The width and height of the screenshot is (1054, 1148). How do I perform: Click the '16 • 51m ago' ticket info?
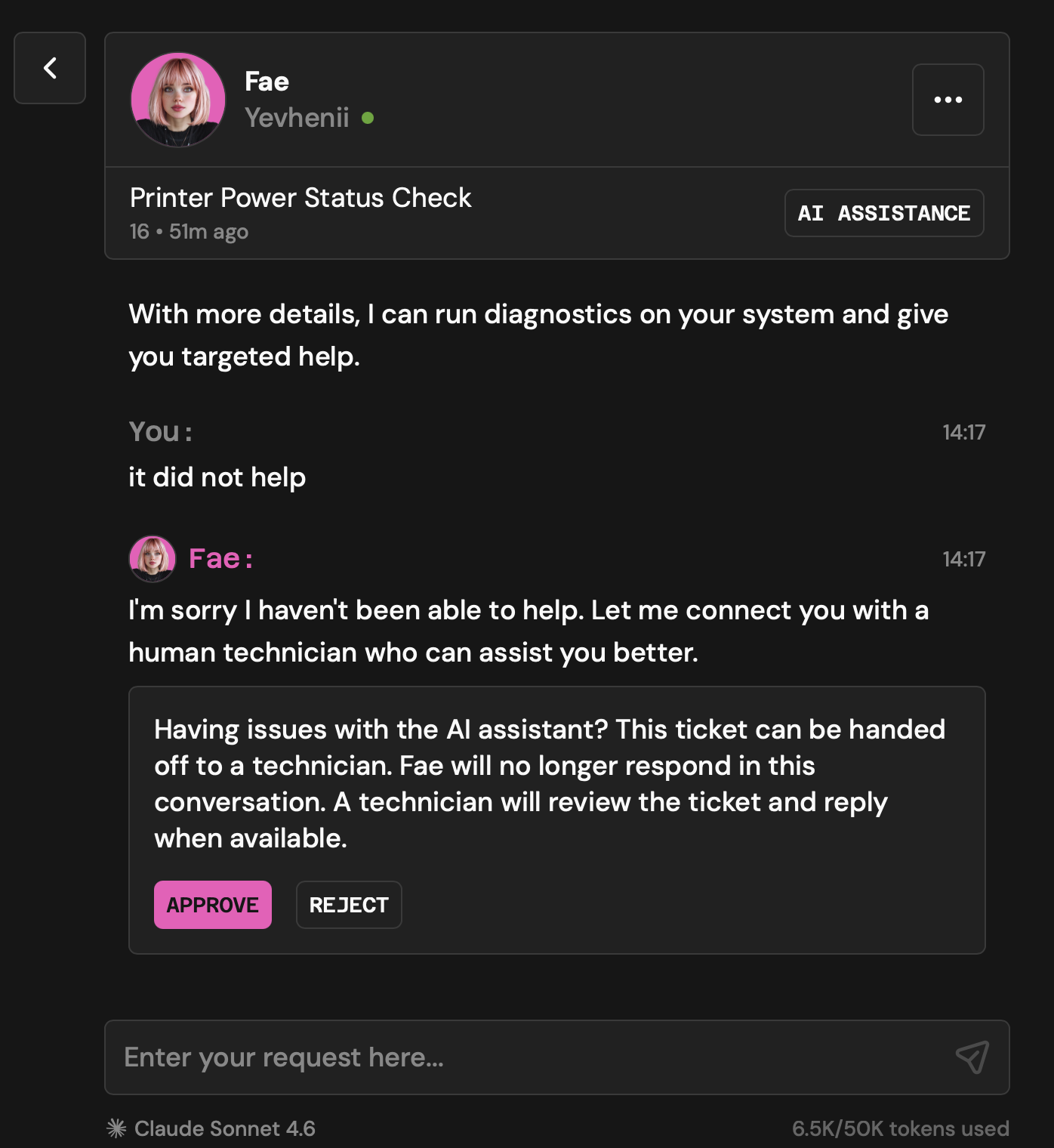[189, 232]
